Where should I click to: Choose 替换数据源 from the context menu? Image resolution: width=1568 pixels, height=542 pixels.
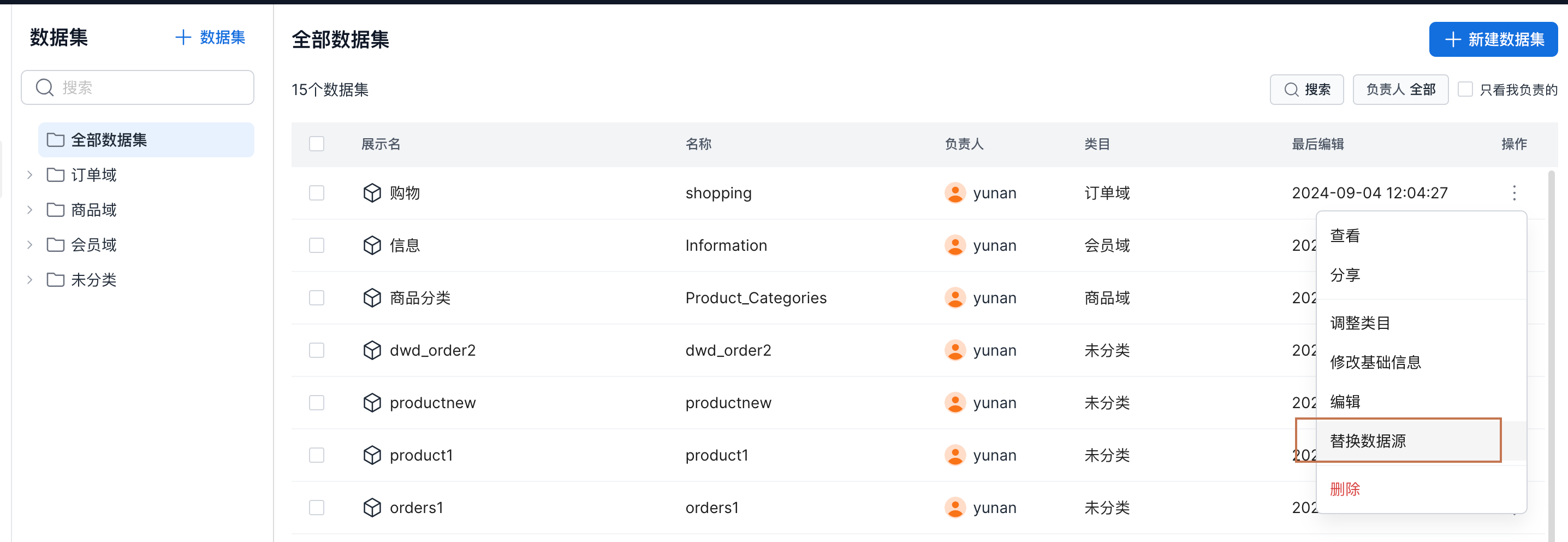point(1368,441)
